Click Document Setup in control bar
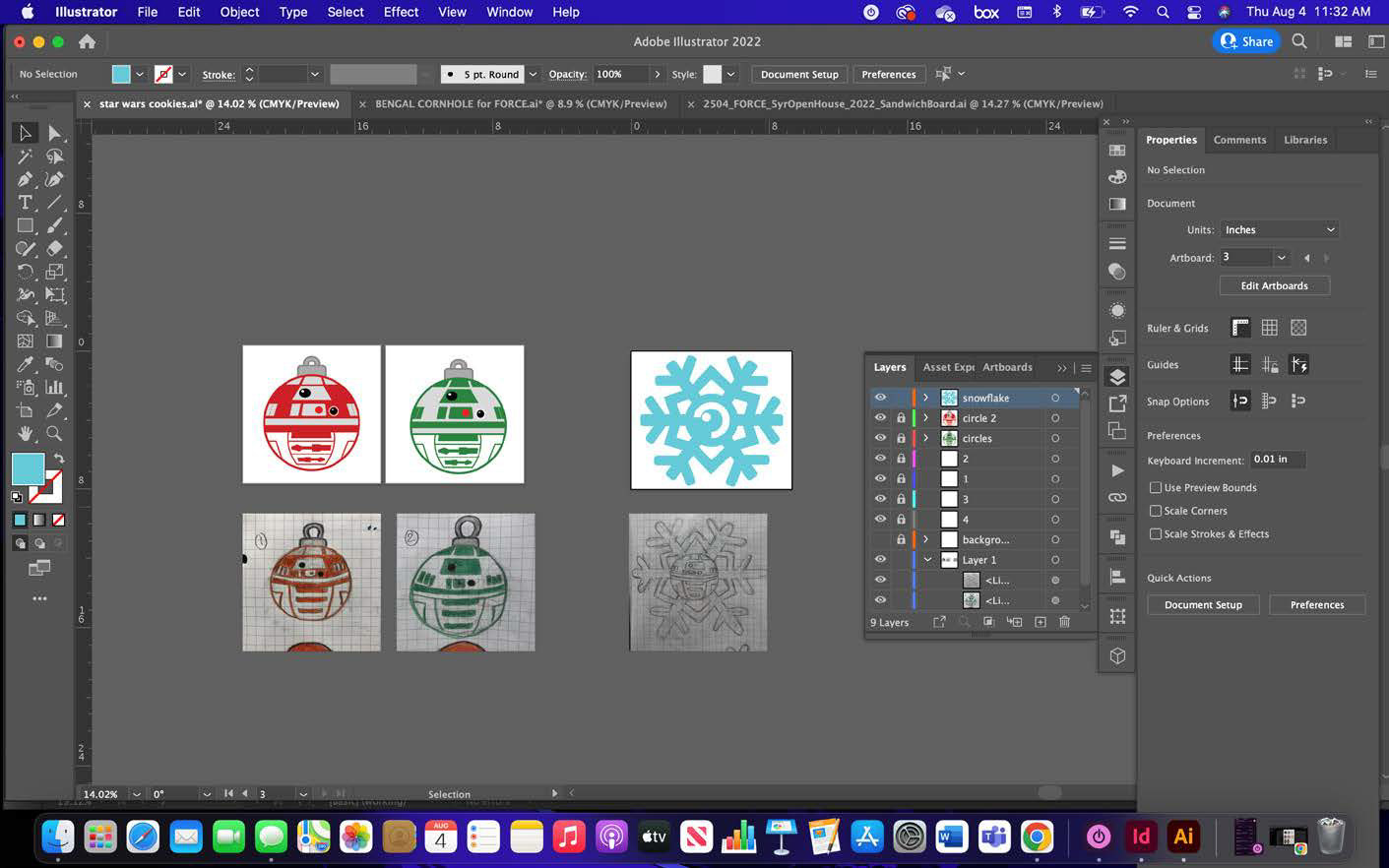The height and width of the screenshot is (868, 1389). click(799, 74)
